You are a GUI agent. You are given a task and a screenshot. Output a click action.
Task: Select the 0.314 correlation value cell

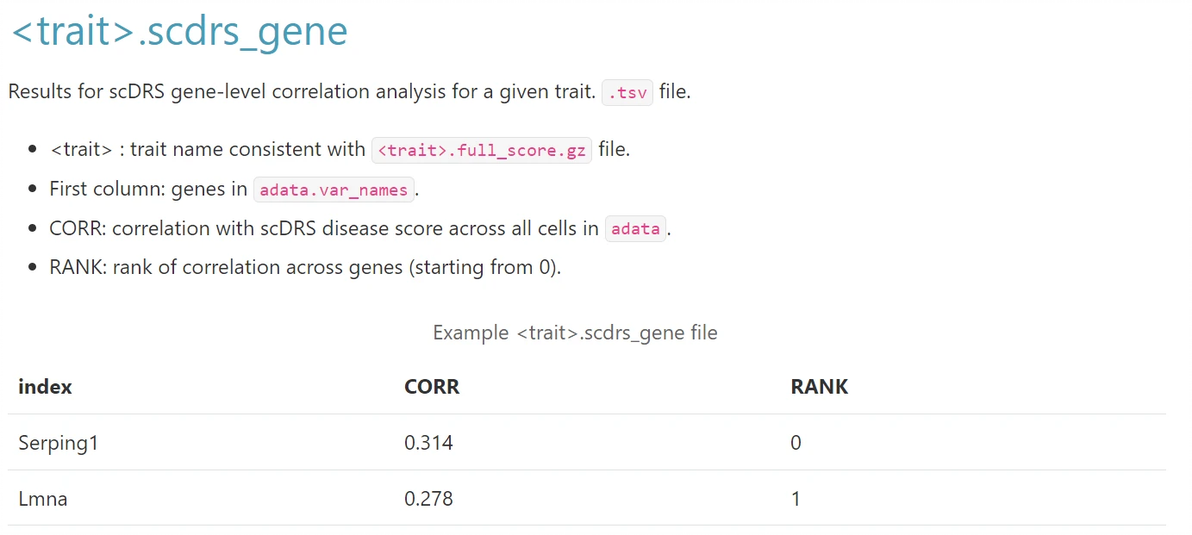[428, 443]
